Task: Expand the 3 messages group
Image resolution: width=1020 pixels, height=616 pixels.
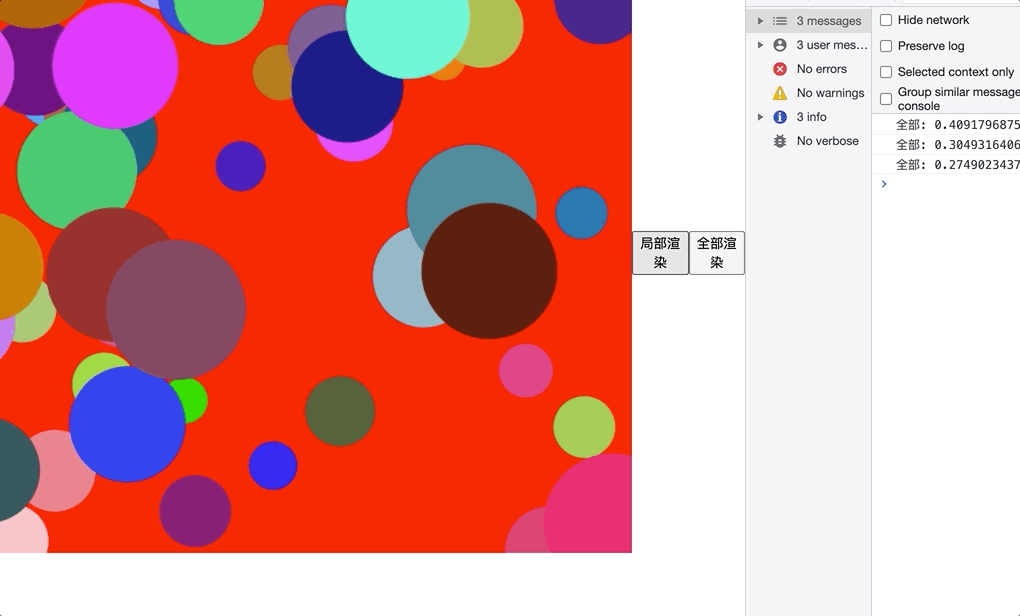Action: 760,21
